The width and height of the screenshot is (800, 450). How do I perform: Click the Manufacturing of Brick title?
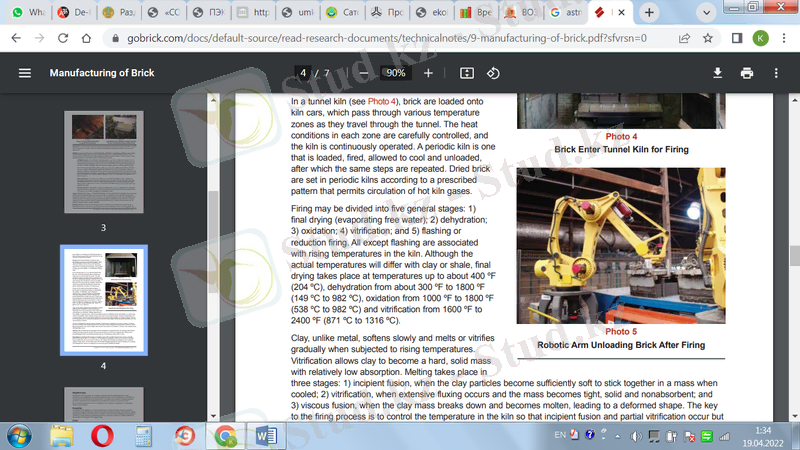[102, 73]
